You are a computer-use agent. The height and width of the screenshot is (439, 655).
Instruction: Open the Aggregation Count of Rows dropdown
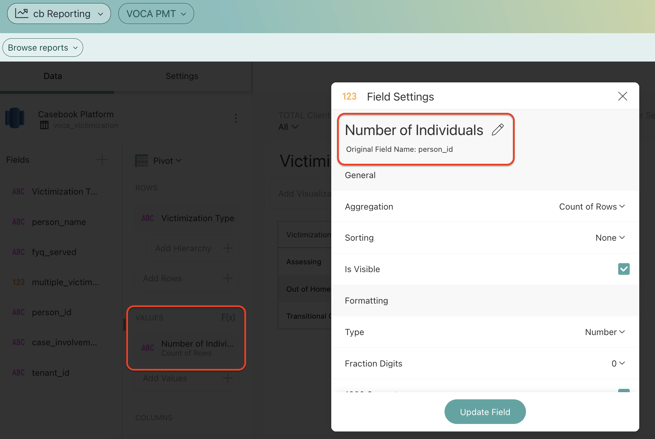tap(592, 207)
